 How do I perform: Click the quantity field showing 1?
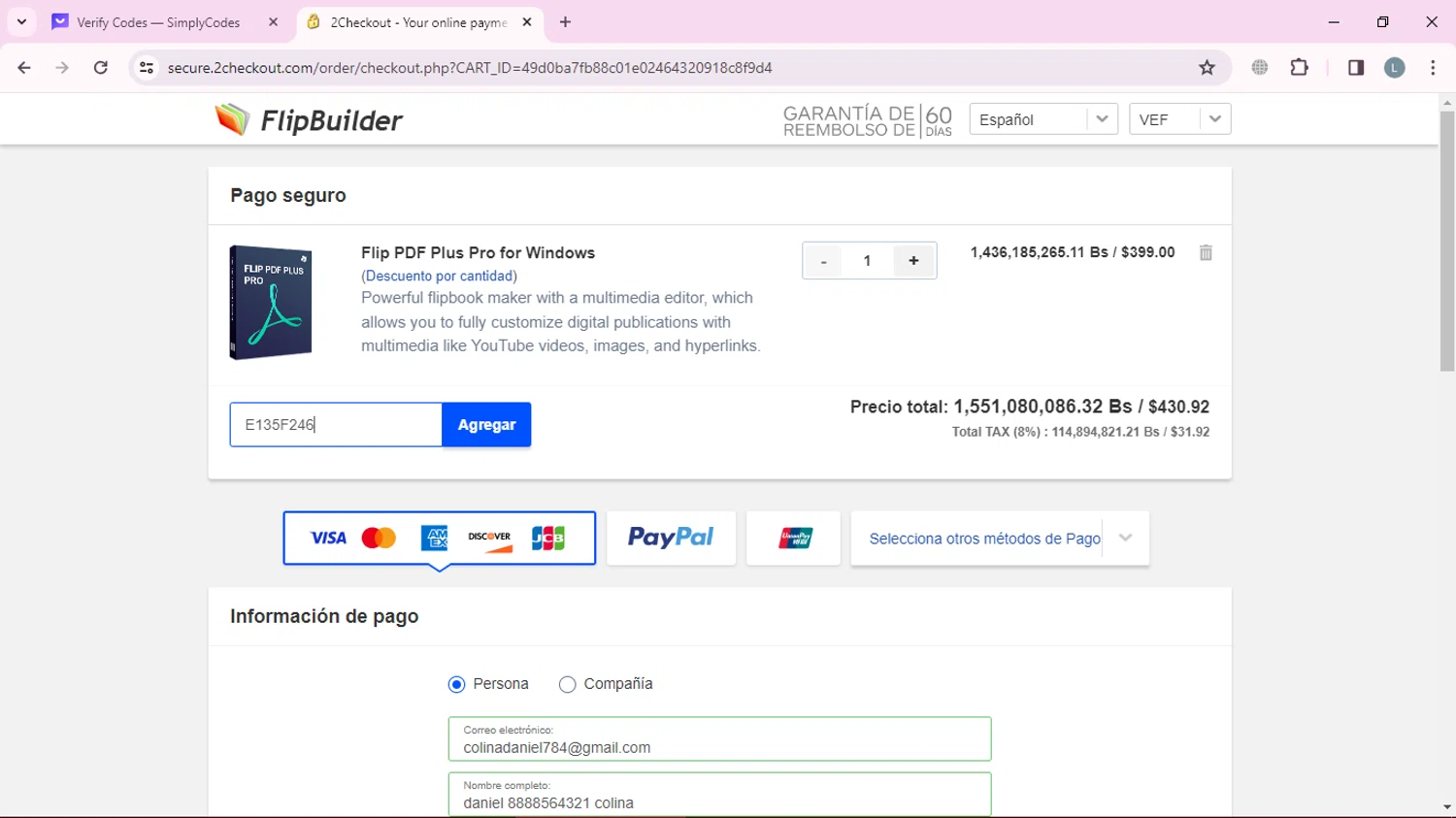868,261
